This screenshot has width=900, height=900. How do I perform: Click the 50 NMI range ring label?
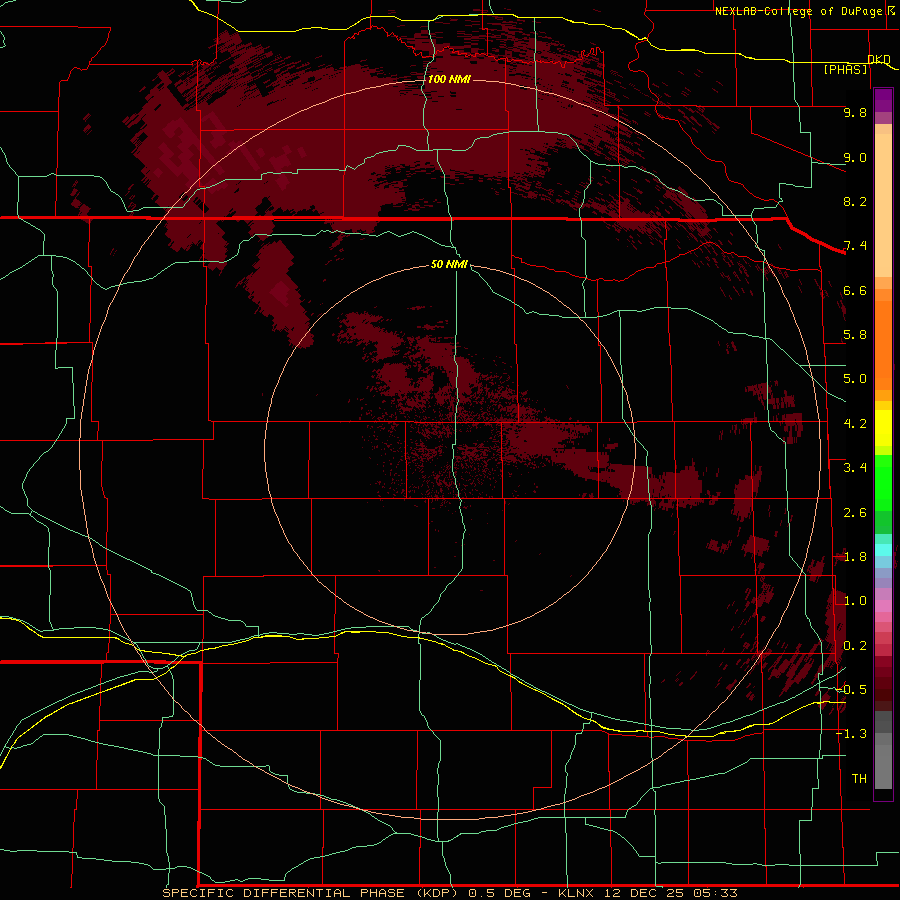449,264
